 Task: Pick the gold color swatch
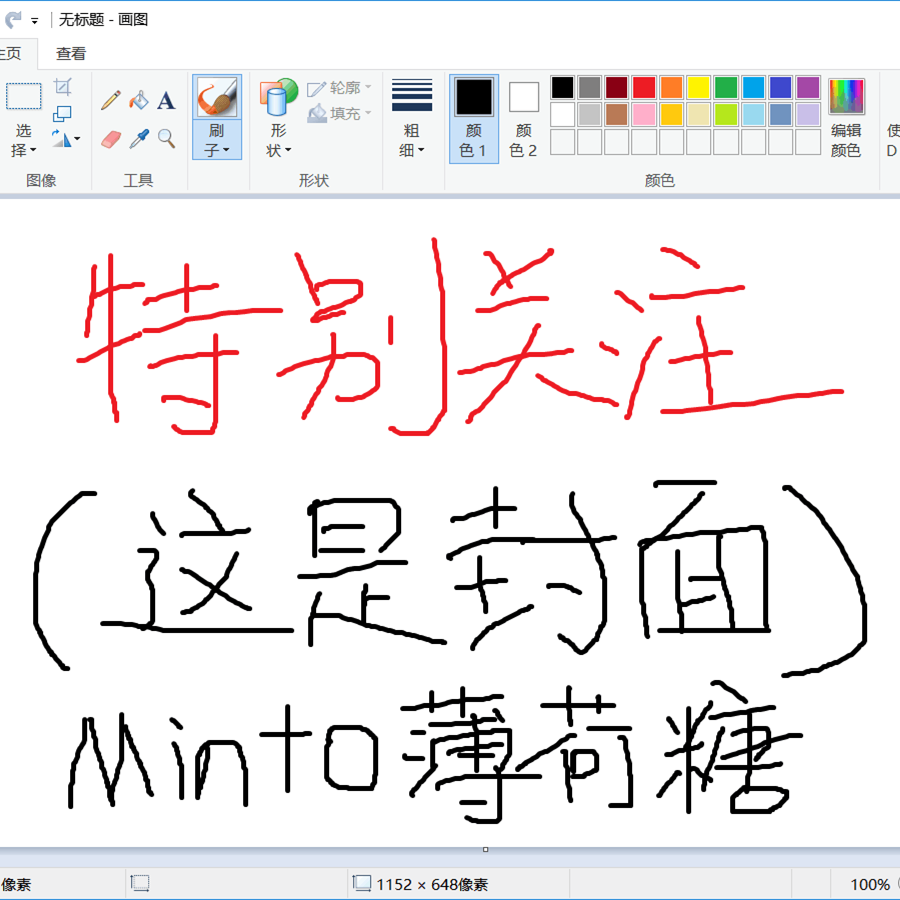(671, 115)
